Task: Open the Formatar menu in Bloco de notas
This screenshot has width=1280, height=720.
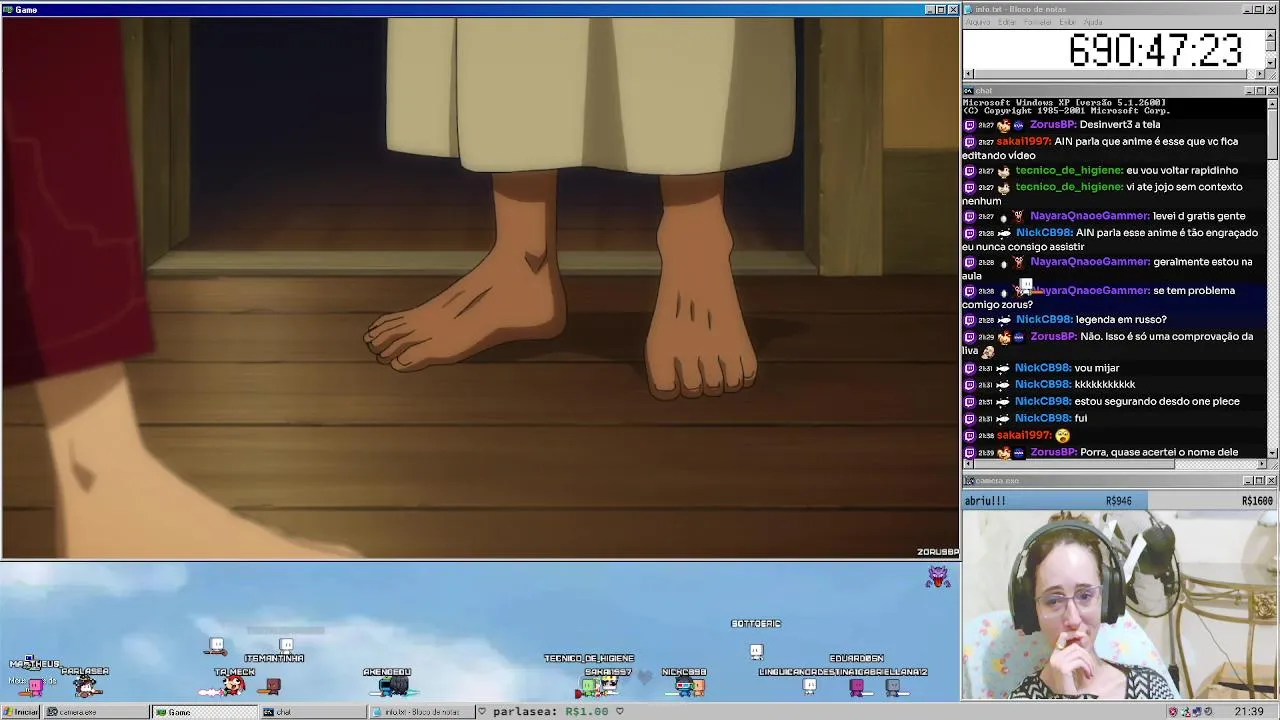Action: [1038, 22]
